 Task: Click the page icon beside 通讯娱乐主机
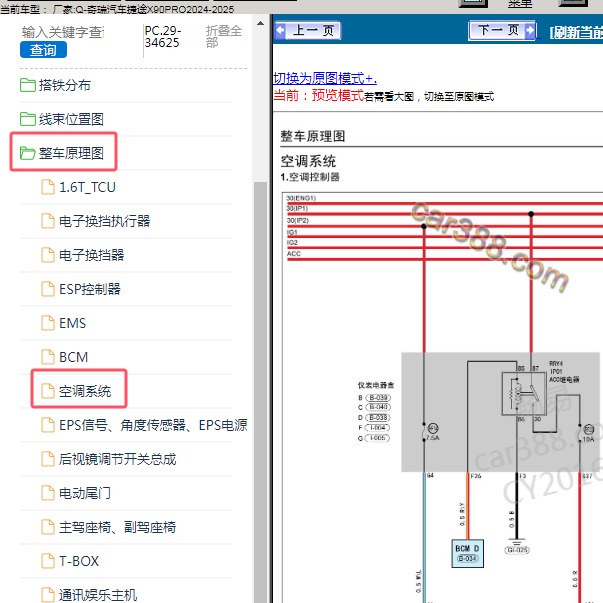pos(48,595)
